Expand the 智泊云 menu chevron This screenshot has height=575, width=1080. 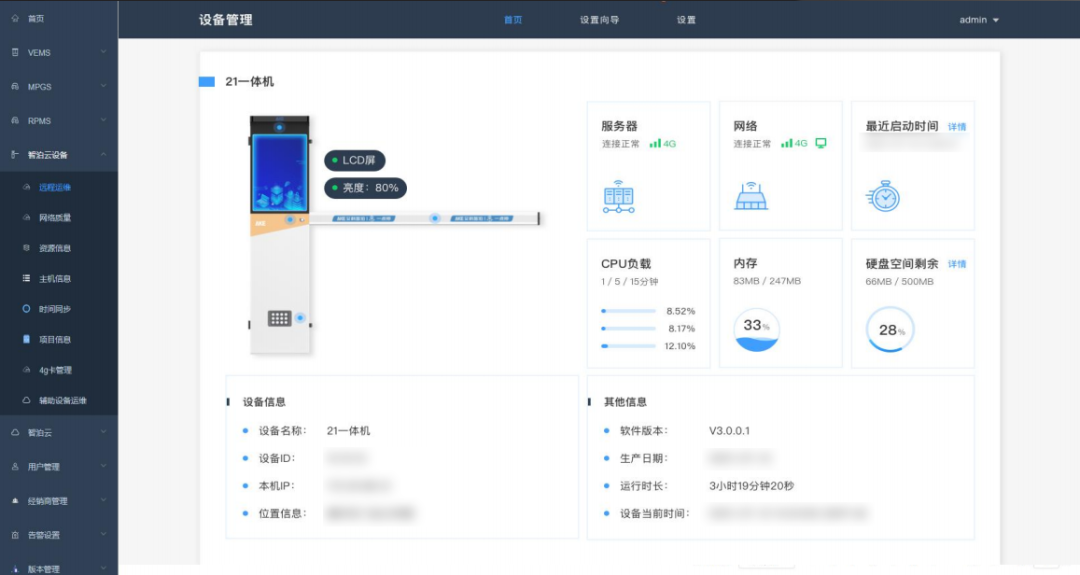coord(103,432)
